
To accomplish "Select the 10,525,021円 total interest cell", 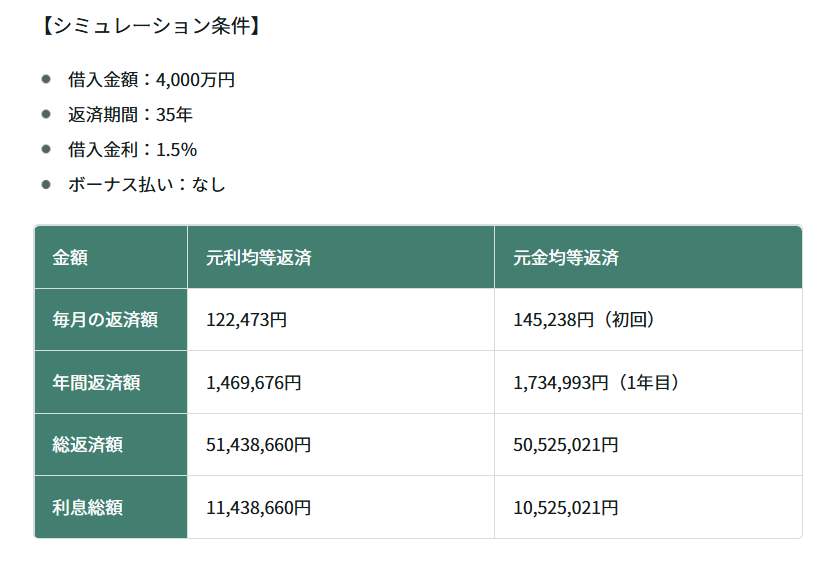I will tap(566, 508).
